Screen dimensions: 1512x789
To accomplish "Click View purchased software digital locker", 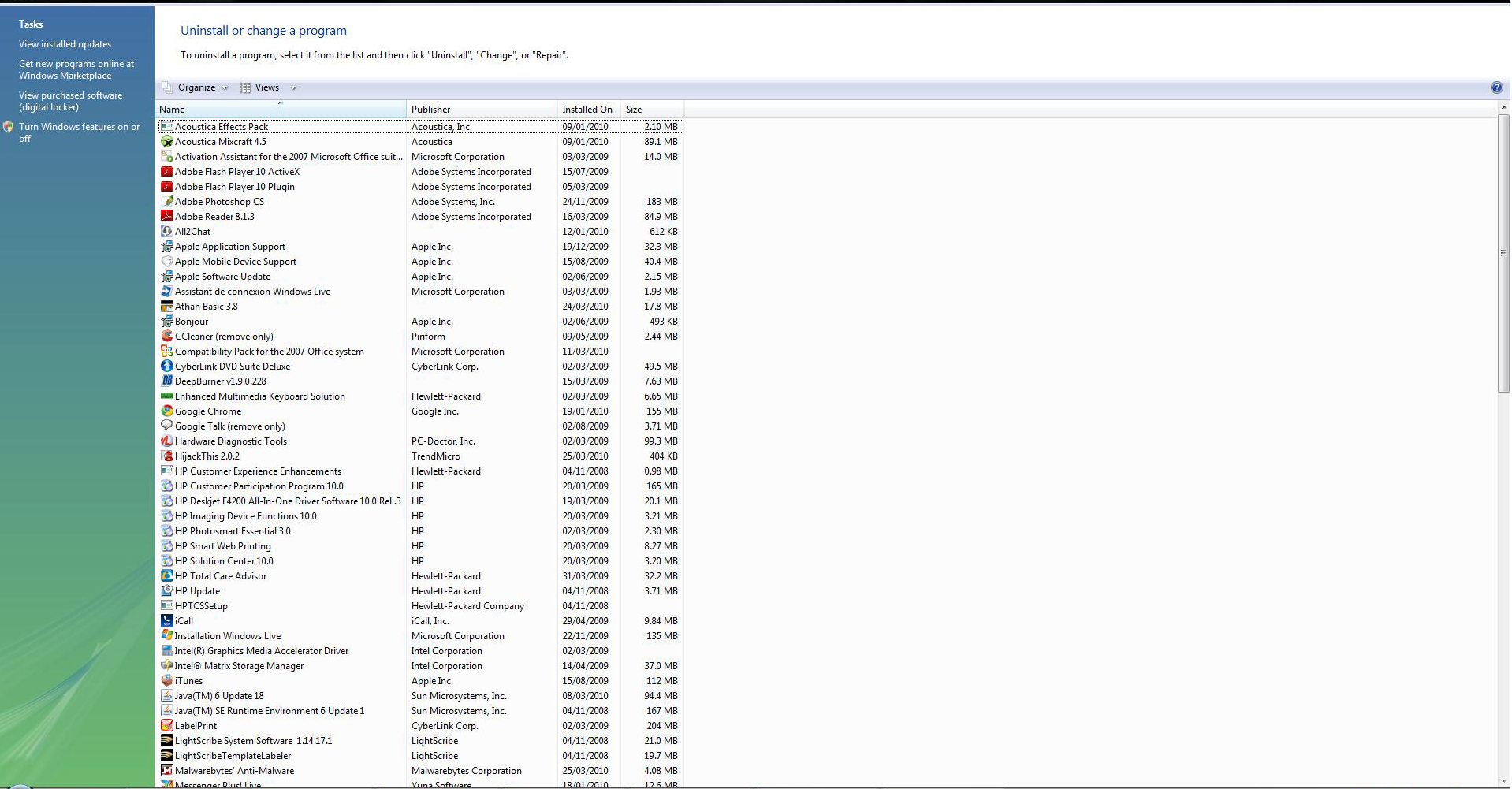I will pos(71,102).
